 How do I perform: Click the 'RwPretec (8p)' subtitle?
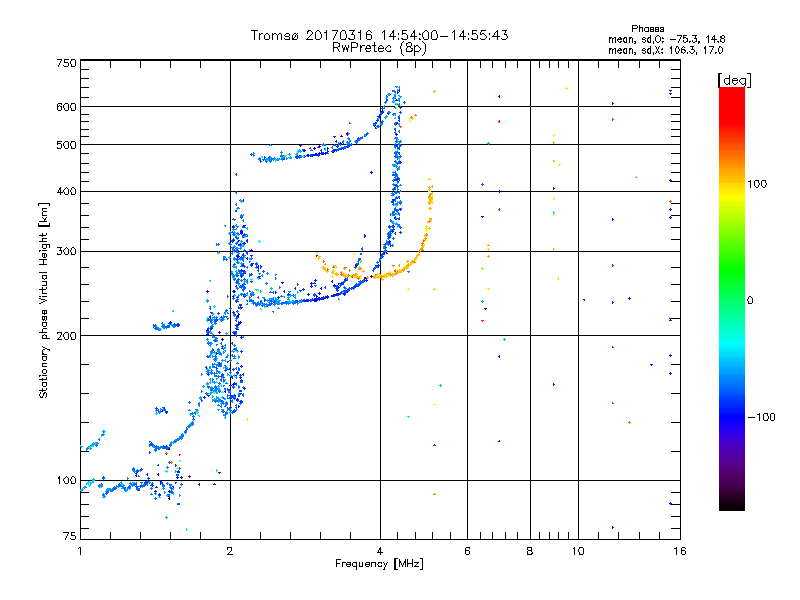tap(379, 48)
